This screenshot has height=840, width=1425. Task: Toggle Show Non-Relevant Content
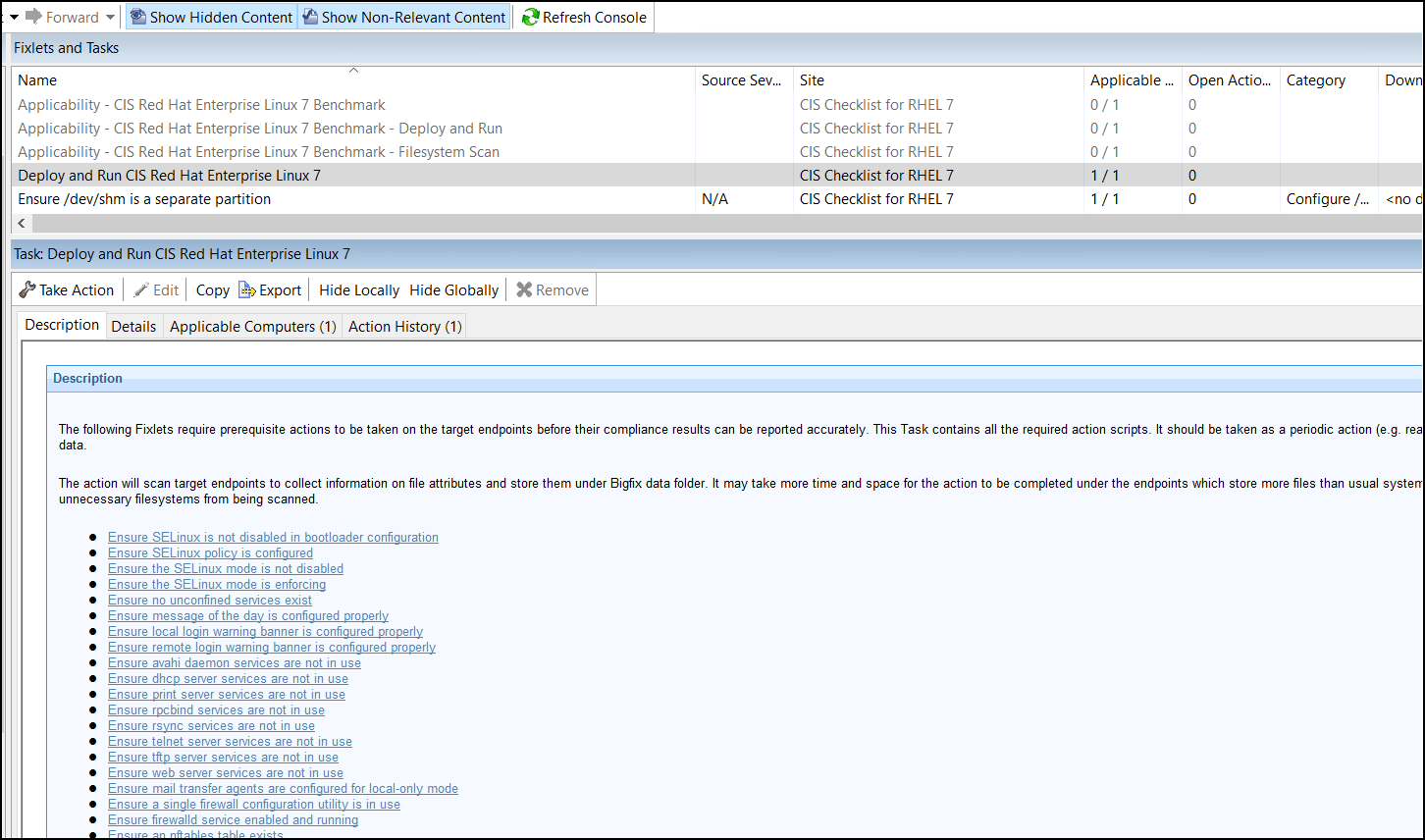point(404,17)
